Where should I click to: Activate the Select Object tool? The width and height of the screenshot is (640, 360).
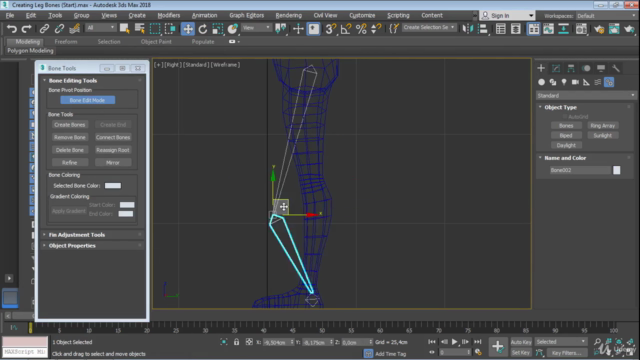point(124,29)
